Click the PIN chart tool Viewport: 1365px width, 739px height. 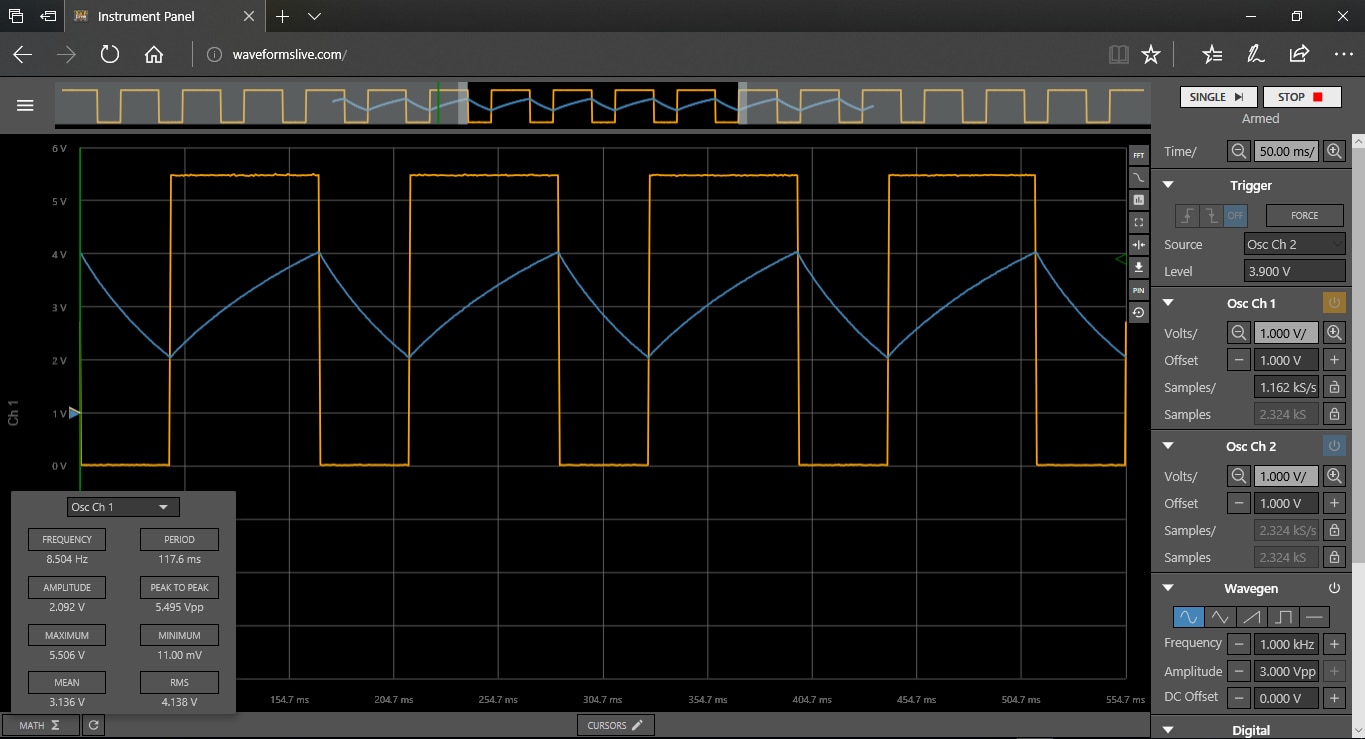pos(1139,290)
